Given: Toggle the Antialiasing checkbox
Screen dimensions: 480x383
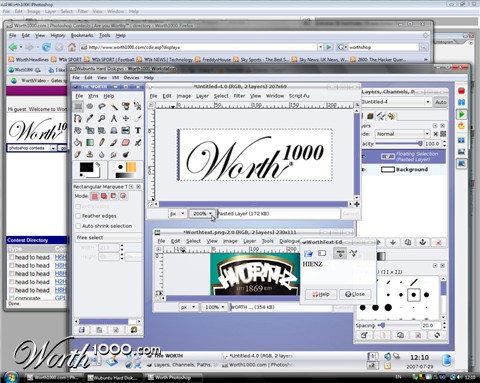Looking at the screenshot, I should point(78,206).
